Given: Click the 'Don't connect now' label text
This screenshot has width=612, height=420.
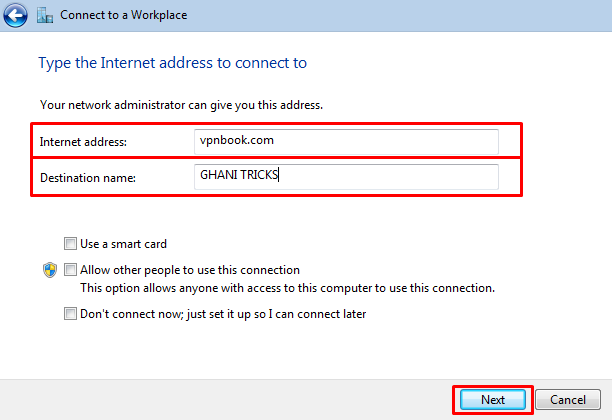Looking at the screenshot, I should click(223, 314).
